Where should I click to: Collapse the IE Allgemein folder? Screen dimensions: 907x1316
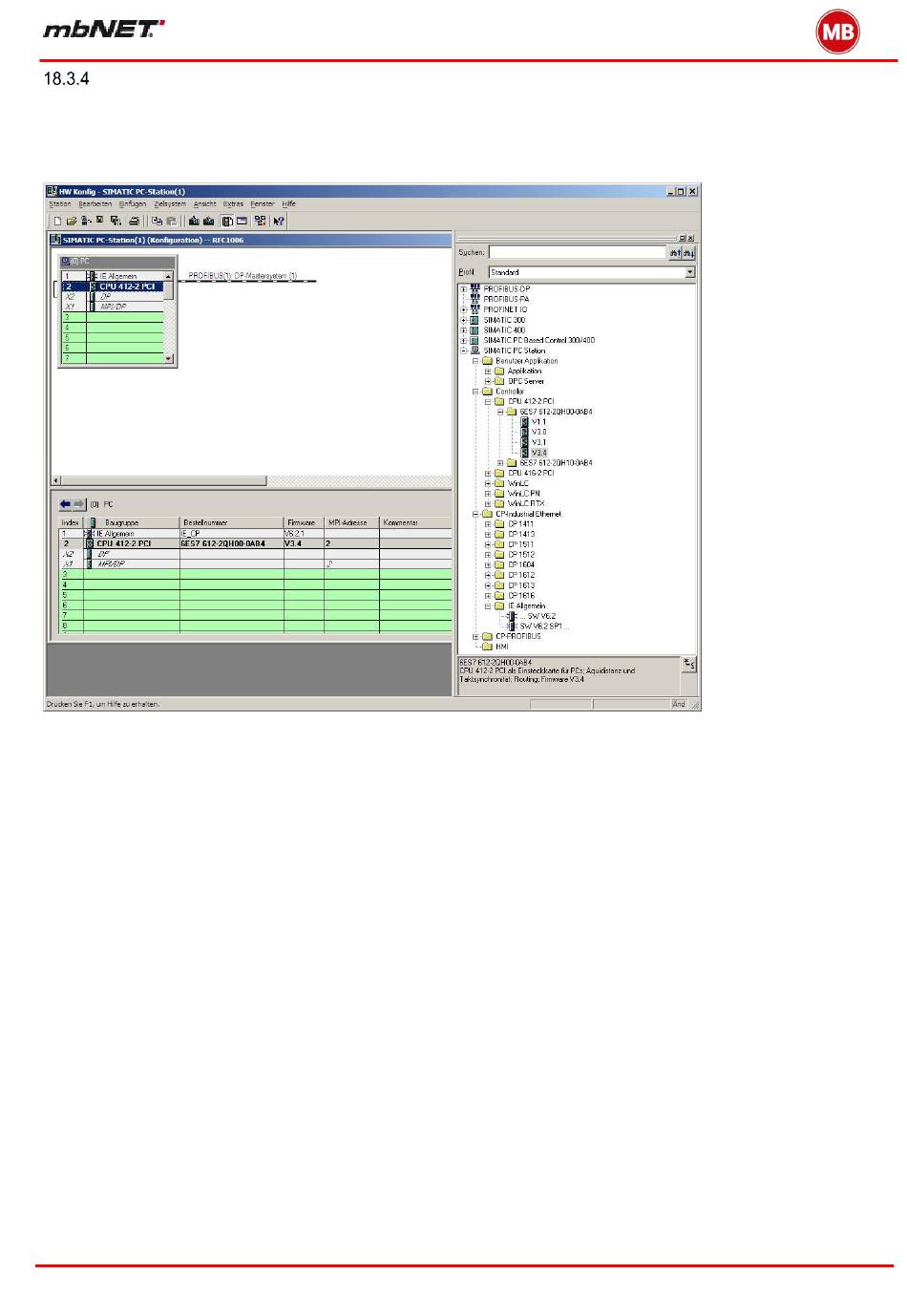(x=488, y=605)
